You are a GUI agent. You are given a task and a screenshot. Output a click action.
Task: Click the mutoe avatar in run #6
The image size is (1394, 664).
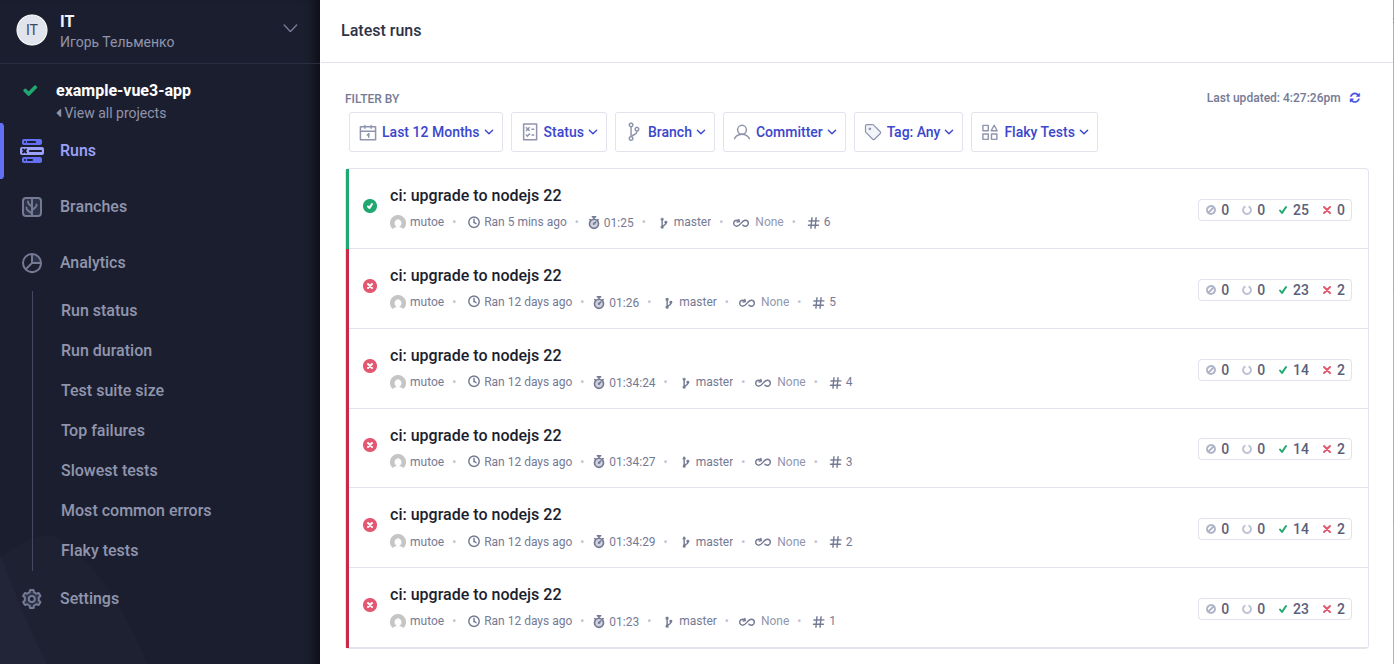(398, 222)
